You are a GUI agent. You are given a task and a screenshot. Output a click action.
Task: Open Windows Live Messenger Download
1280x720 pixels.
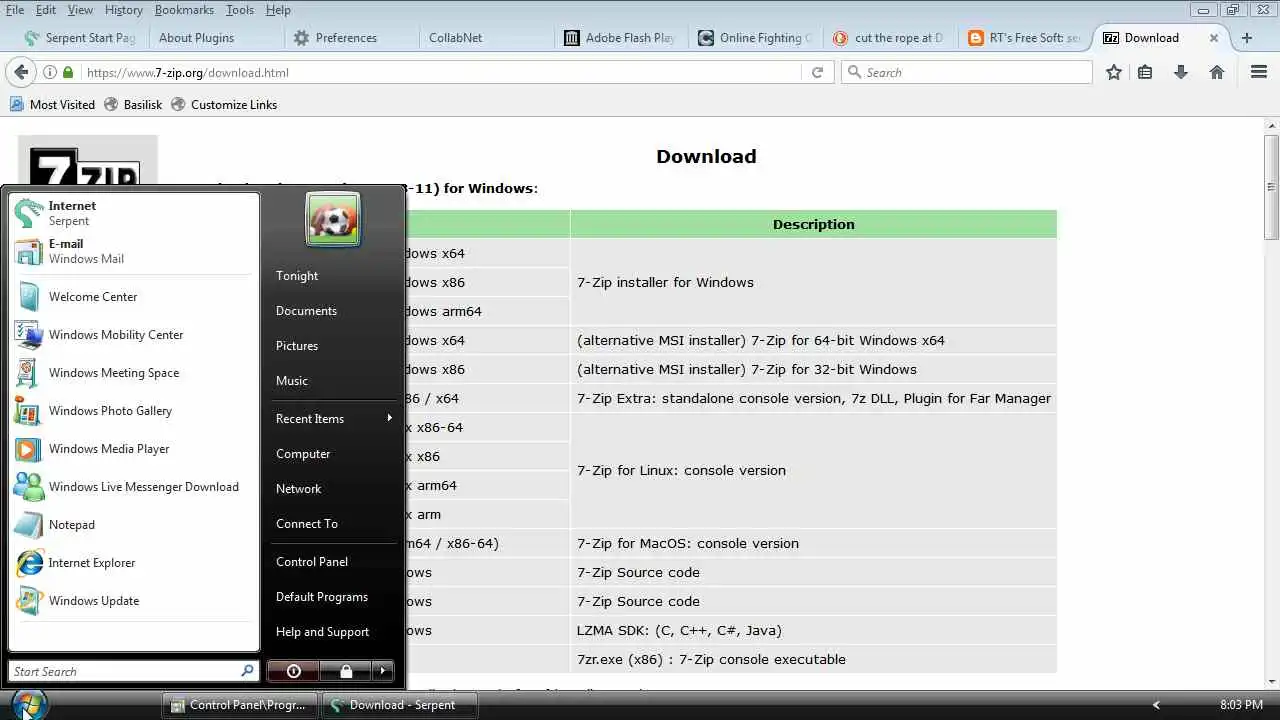click(x=134, y=487)
